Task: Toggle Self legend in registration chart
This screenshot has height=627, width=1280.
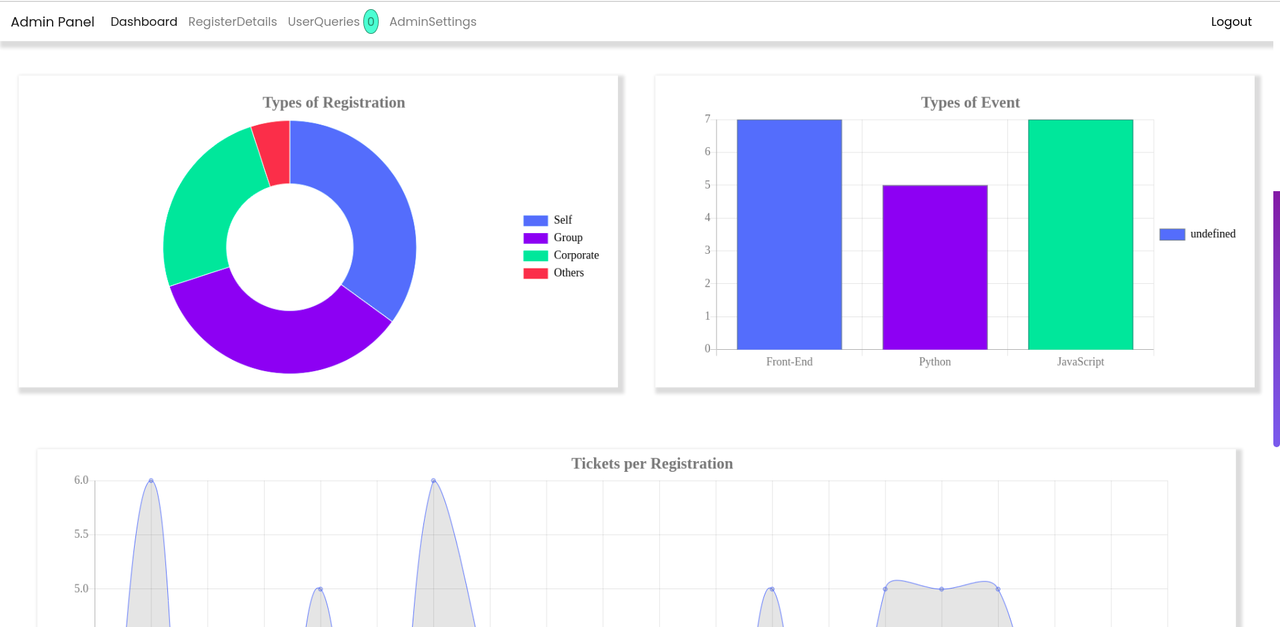Action: coord(548,220)
